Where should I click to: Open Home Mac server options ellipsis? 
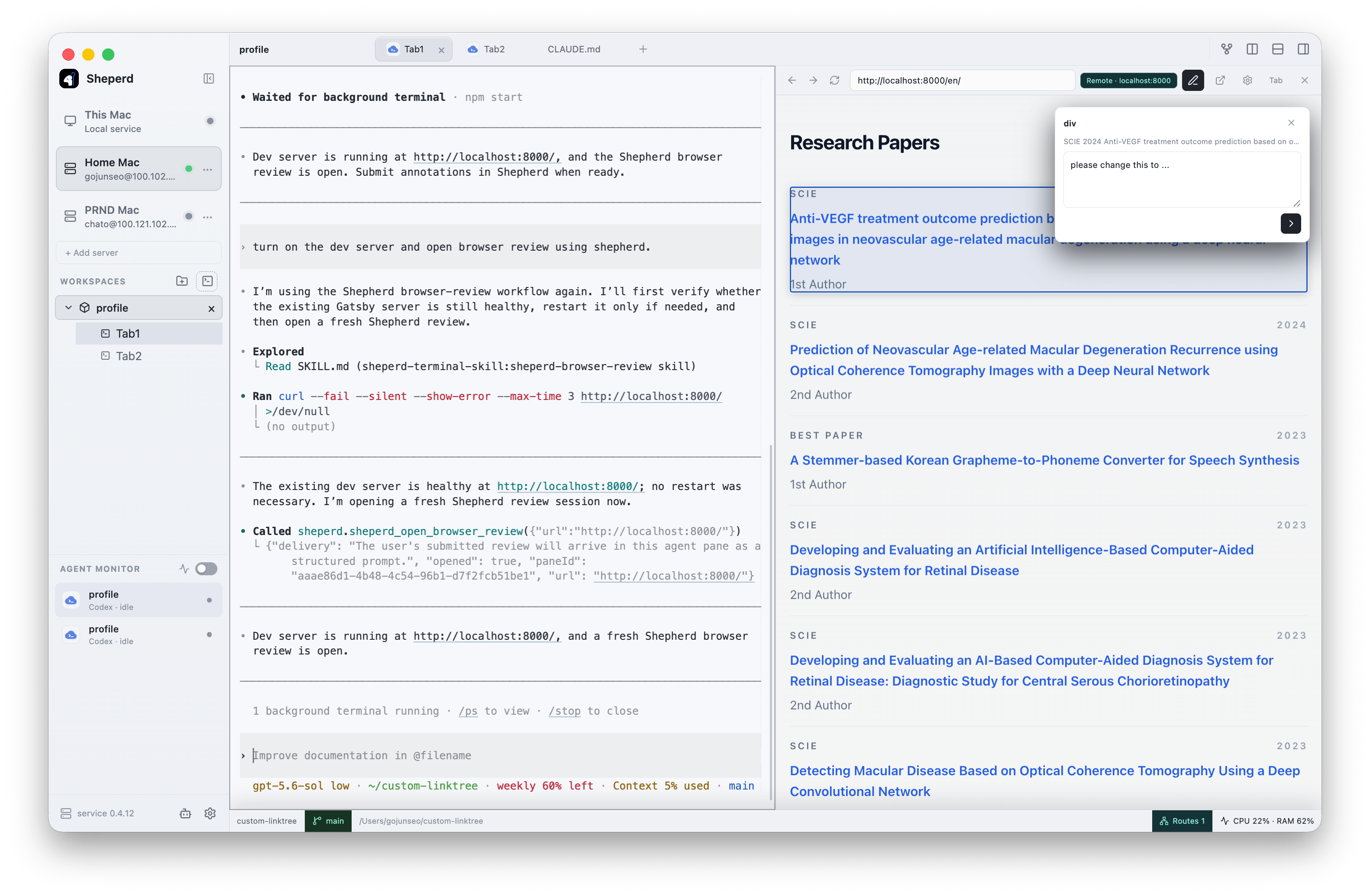(x=208, y=169)
